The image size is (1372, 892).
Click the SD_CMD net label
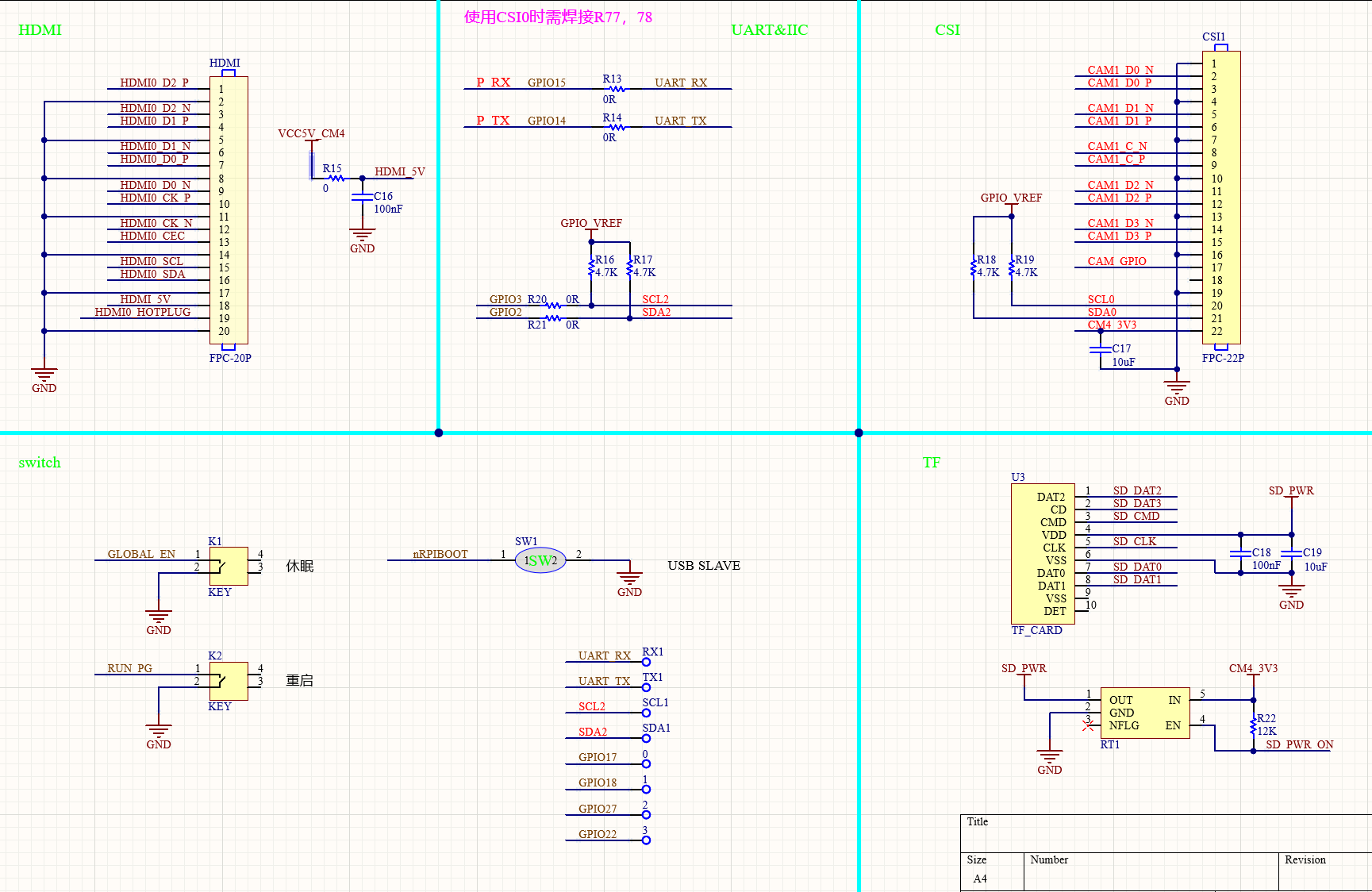pos(1136,516)
